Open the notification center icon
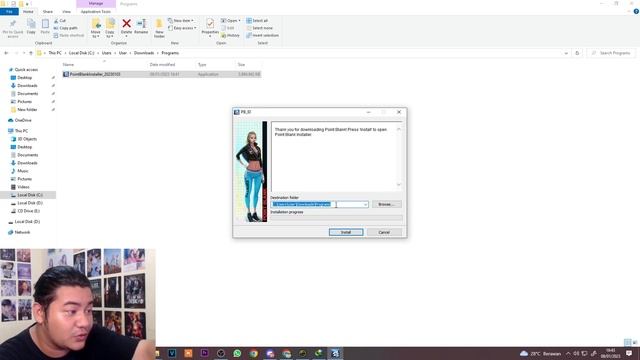Viewport: 640px width, 360px height. 629,353
